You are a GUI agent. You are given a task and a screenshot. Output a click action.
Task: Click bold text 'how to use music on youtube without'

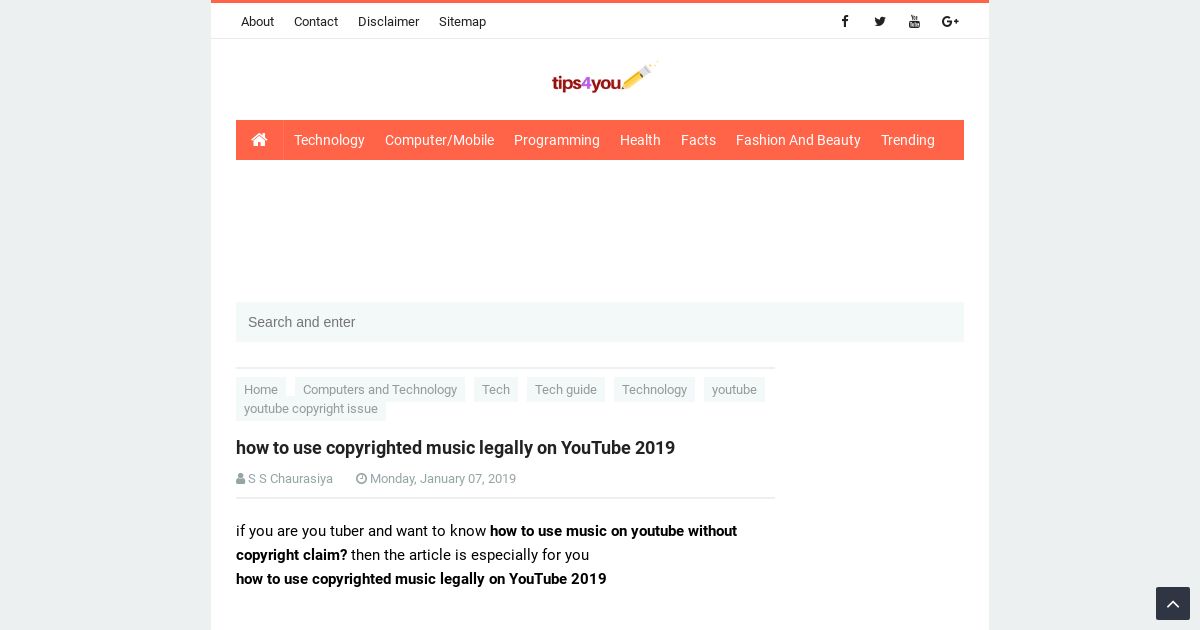613,531
